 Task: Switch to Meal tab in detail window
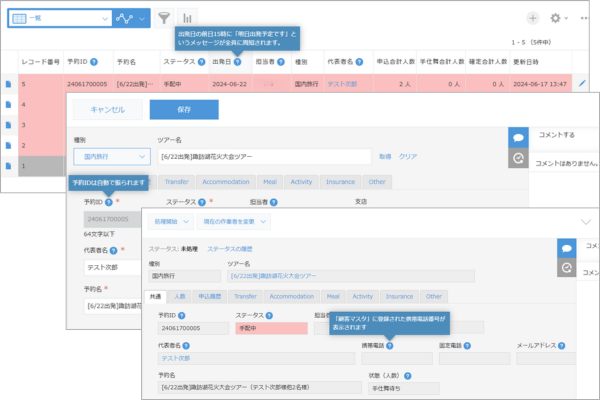pos(333,297)
